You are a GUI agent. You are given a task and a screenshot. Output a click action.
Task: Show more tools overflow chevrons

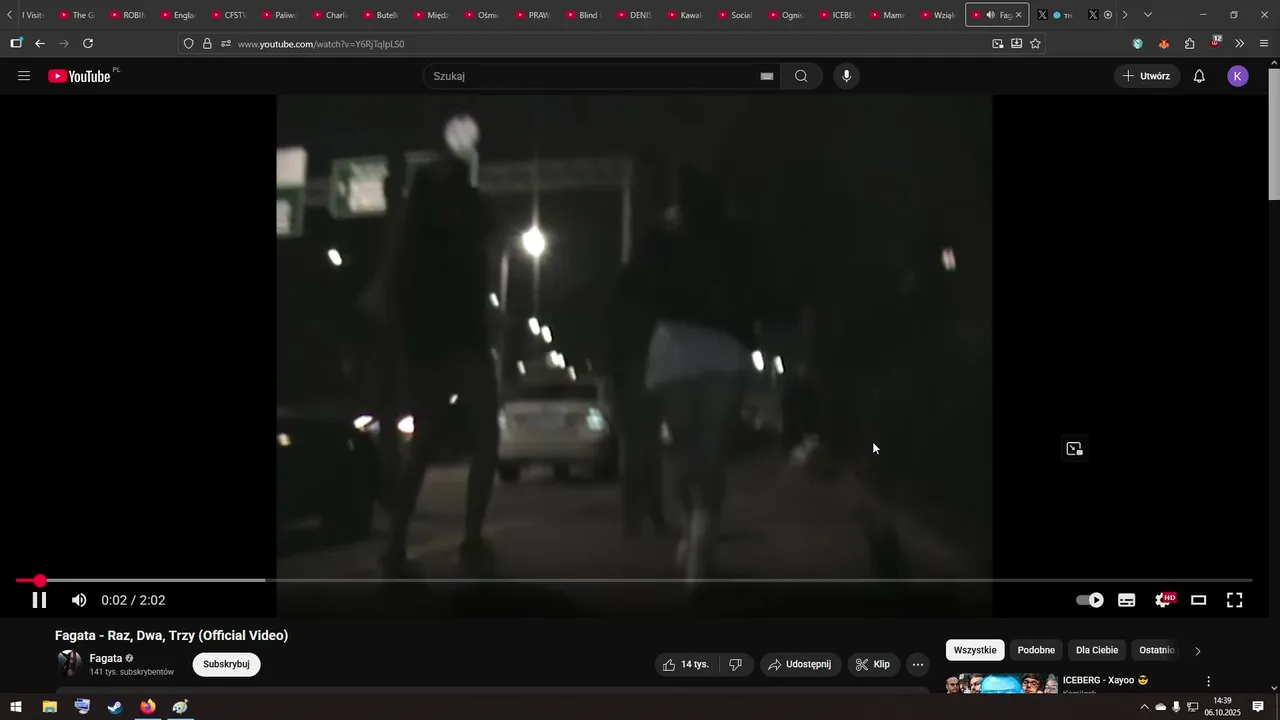[x=1240, y=43]
